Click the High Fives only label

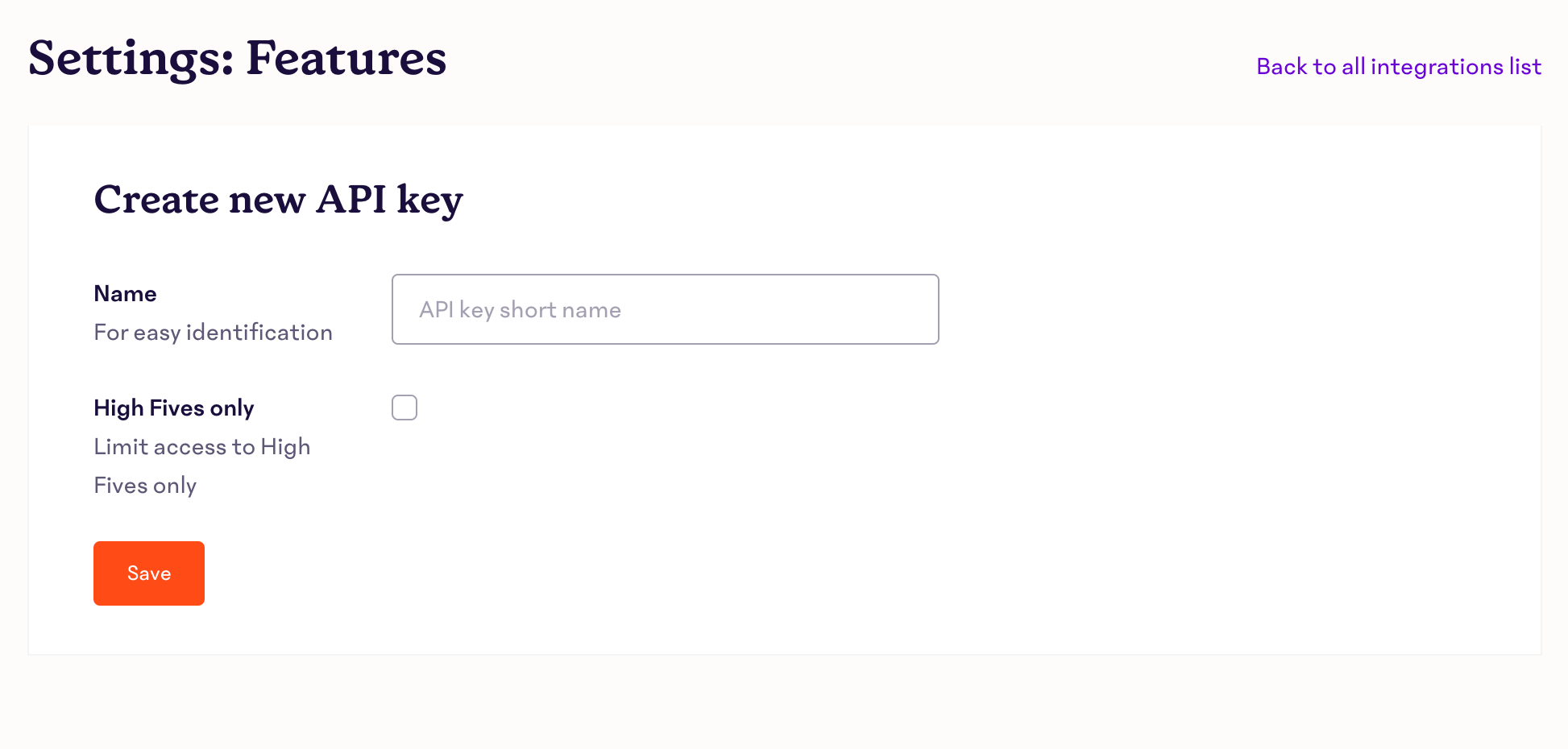pos(174,408)
